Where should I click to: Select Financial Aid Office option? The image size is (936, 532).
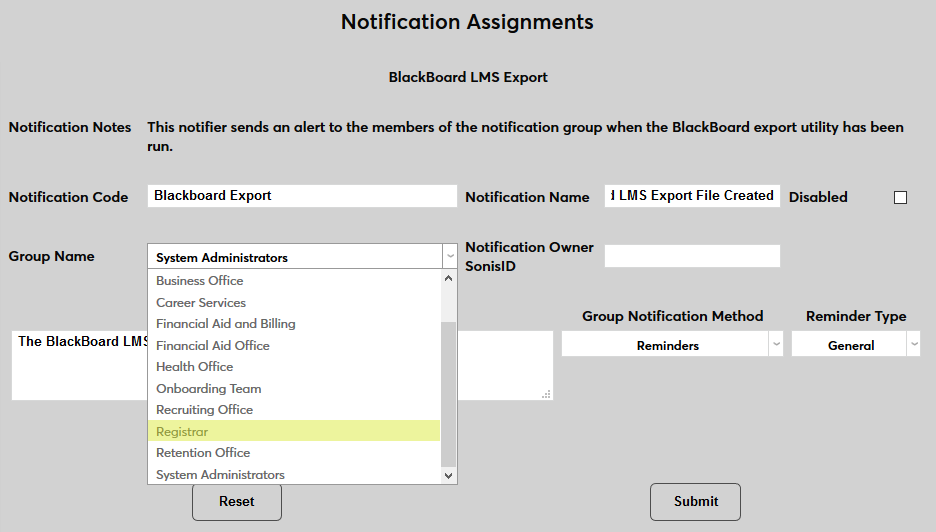pyautogui.click(x=294, y=346)
